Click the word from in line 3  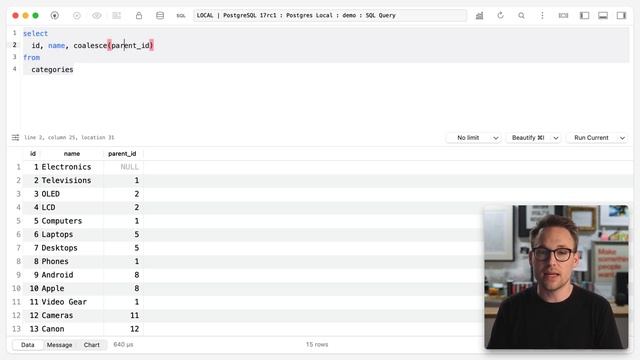31,58
